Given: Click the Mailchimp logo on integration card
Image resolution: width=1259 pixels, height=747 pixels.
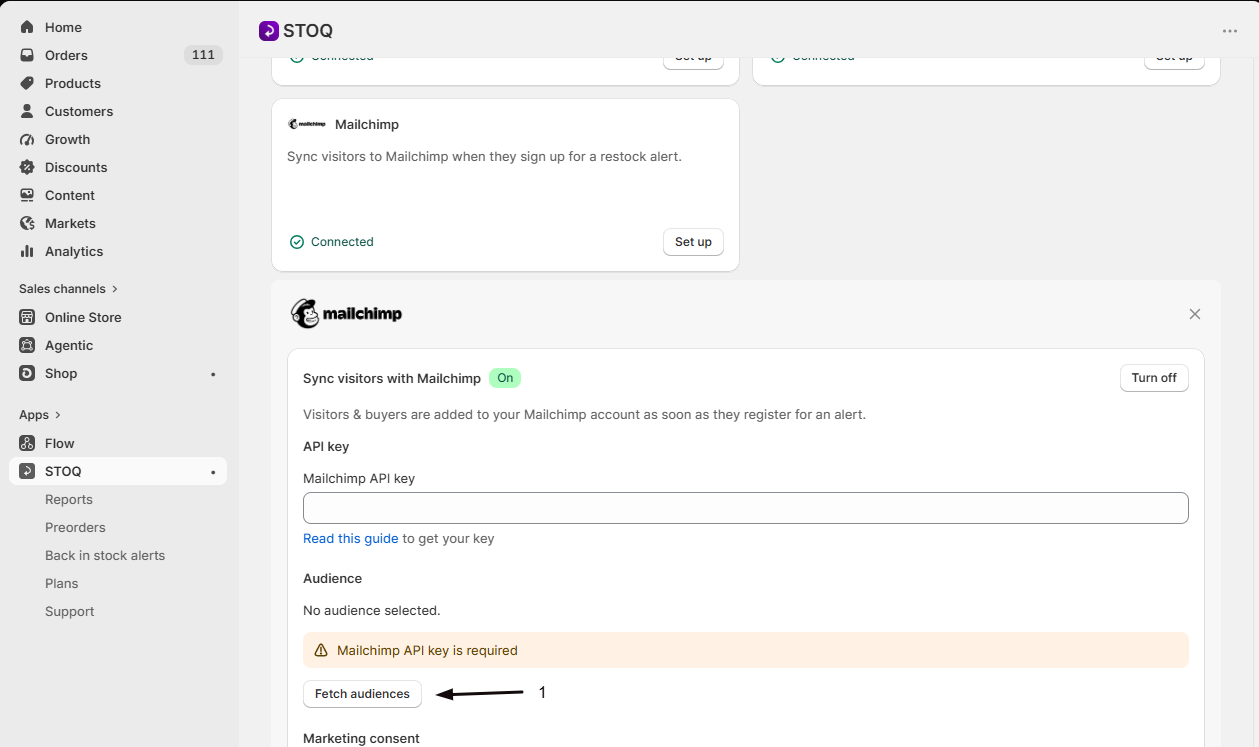Looking at the screenshot, I should (307, 124).
